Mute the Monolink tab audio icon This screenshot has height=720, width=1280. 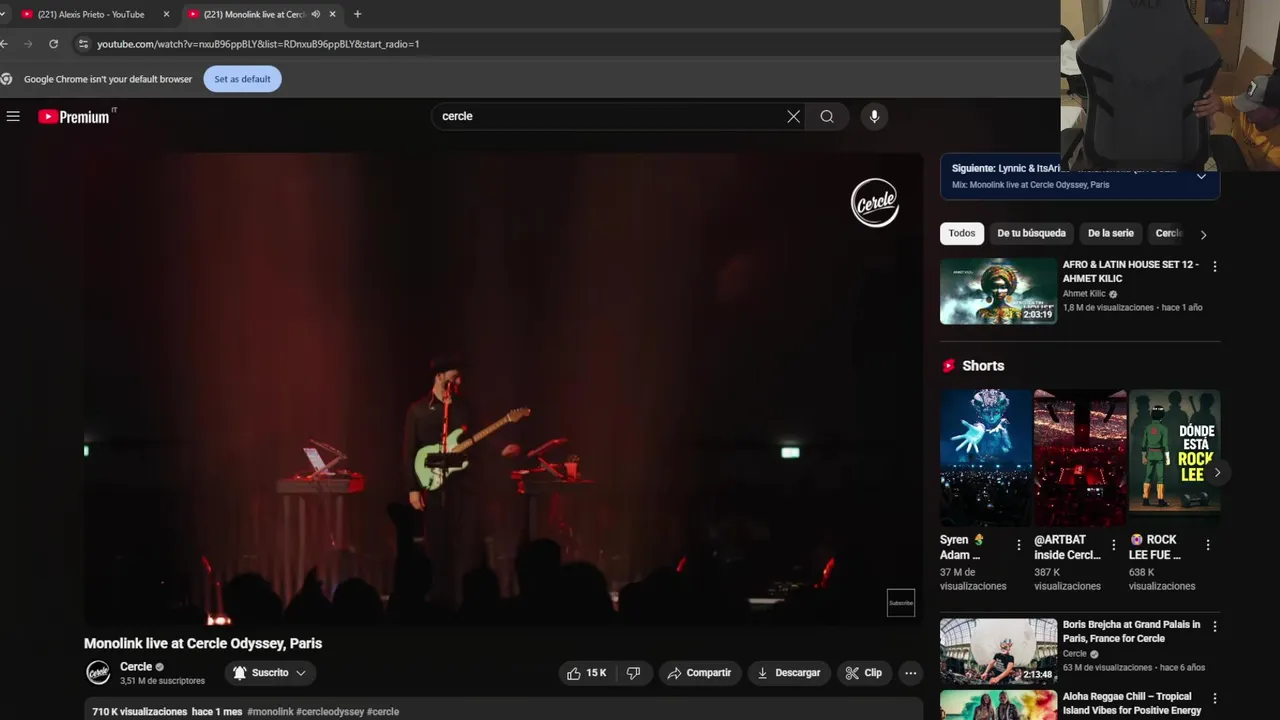click(x=316, y=14)
